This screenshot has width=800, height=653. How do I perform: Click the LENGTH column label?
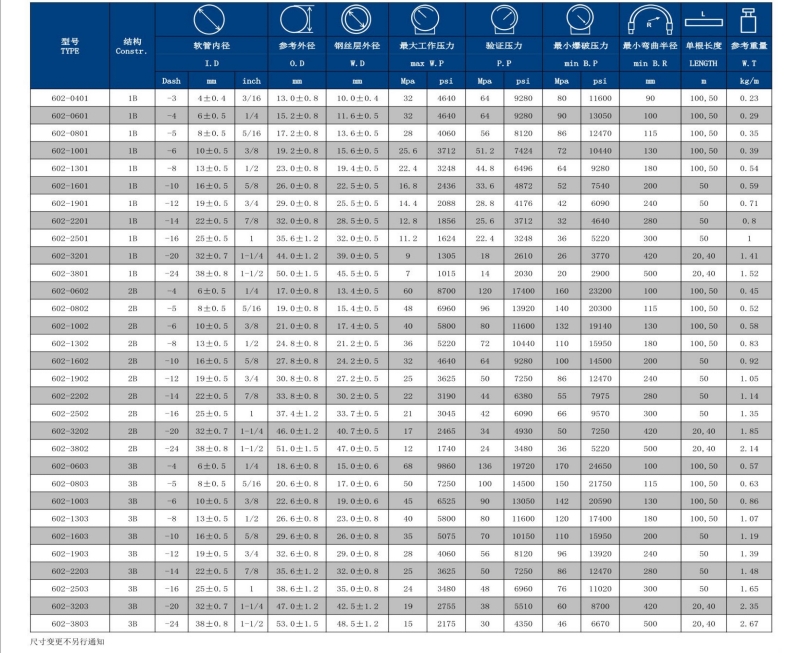(704, 63)
